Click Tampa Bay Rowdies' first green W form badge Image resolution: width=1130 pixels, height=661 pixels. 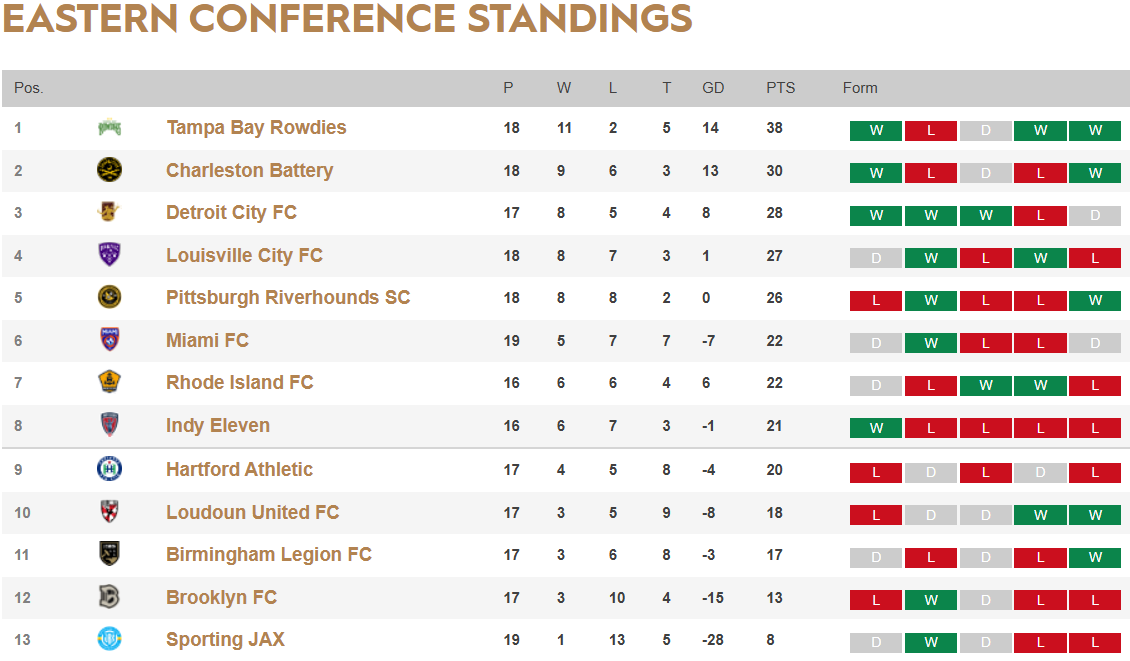tap(876, 130)
